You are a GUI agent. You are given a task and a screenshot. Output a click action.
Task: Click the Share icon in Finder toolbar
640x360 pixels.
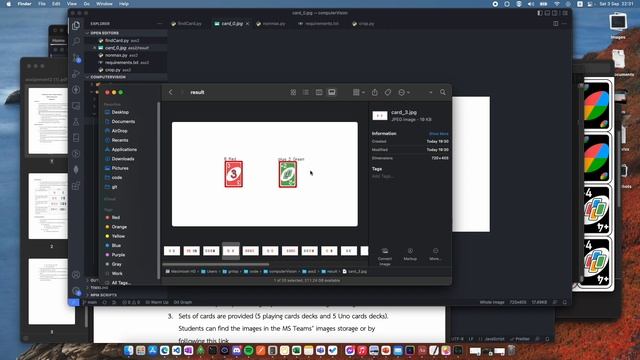(375, 92)
